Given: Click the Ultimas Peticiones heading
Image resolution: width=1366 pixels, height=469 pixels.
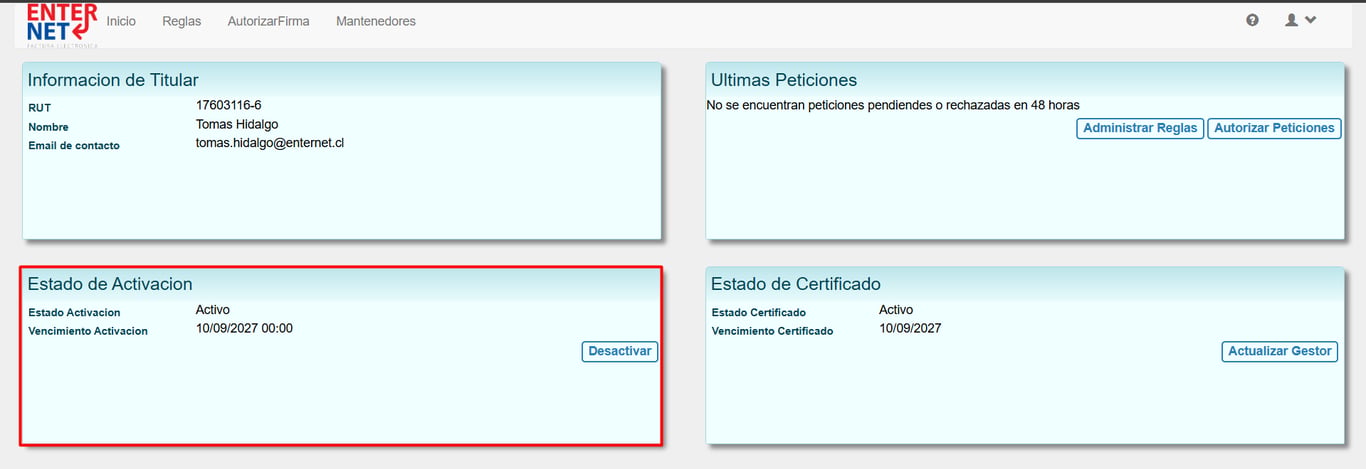Looking at the screenshot, I should click(784, 80).
